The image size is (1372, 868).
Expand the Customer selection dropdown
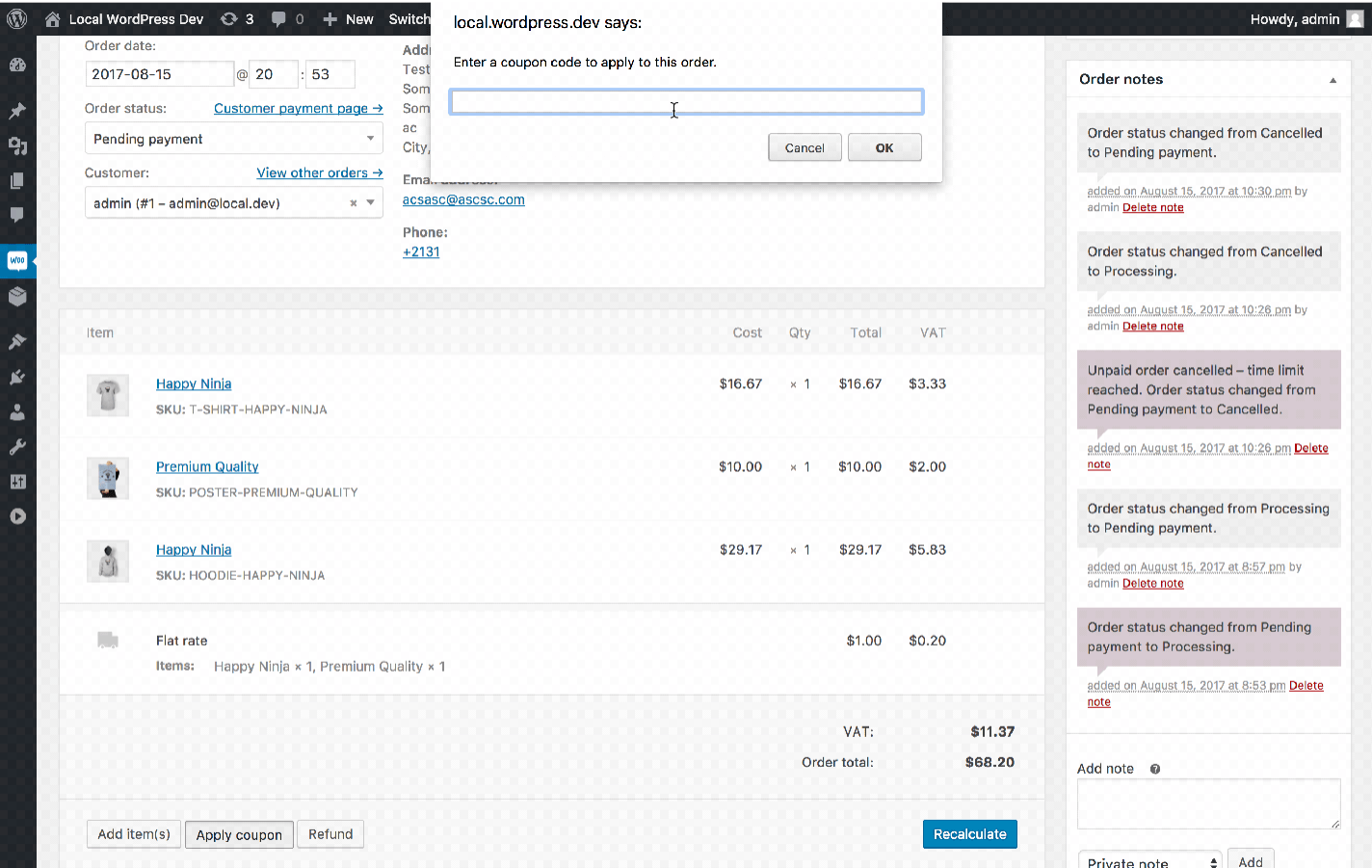(x=371, y=203)
